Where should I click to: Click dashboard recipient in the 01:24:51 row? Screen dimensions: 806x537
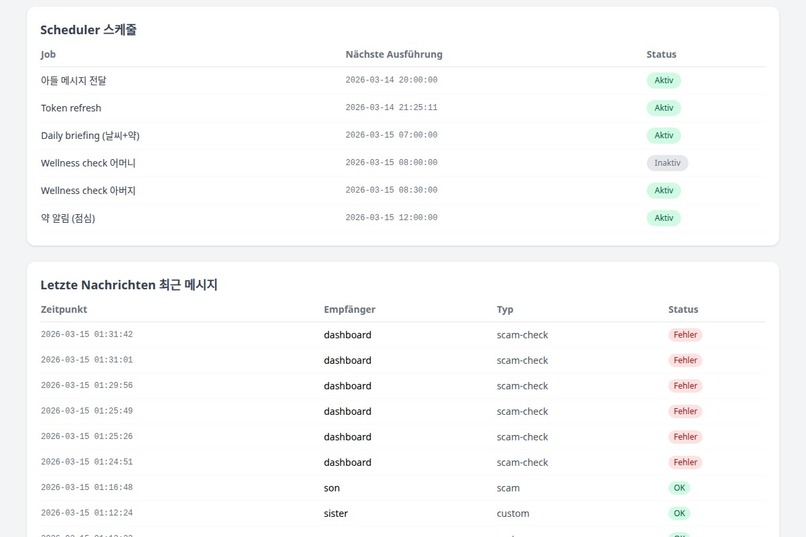(347, 462)
